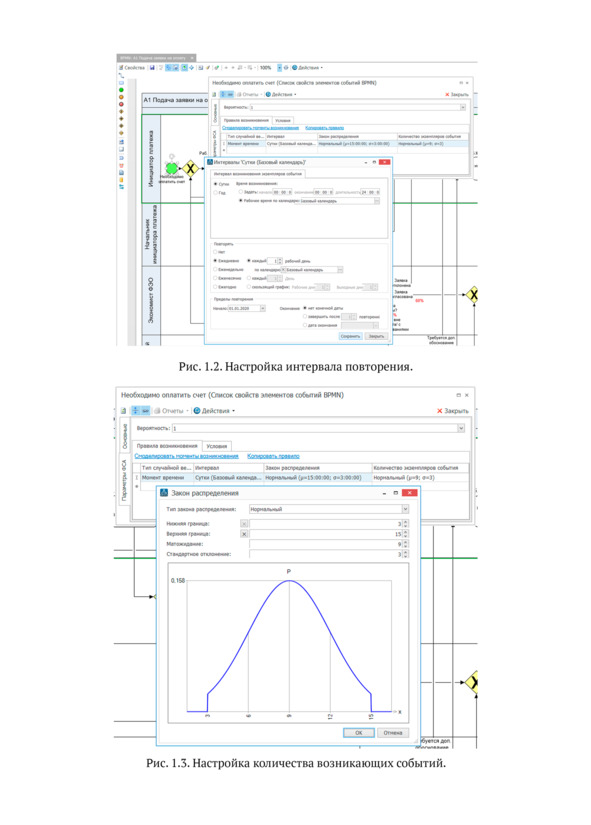Toggle the third highlighted toolbar icon in Fig. 1.3
The height and width of the screenshot is (825, 591).
coord(145,411)
